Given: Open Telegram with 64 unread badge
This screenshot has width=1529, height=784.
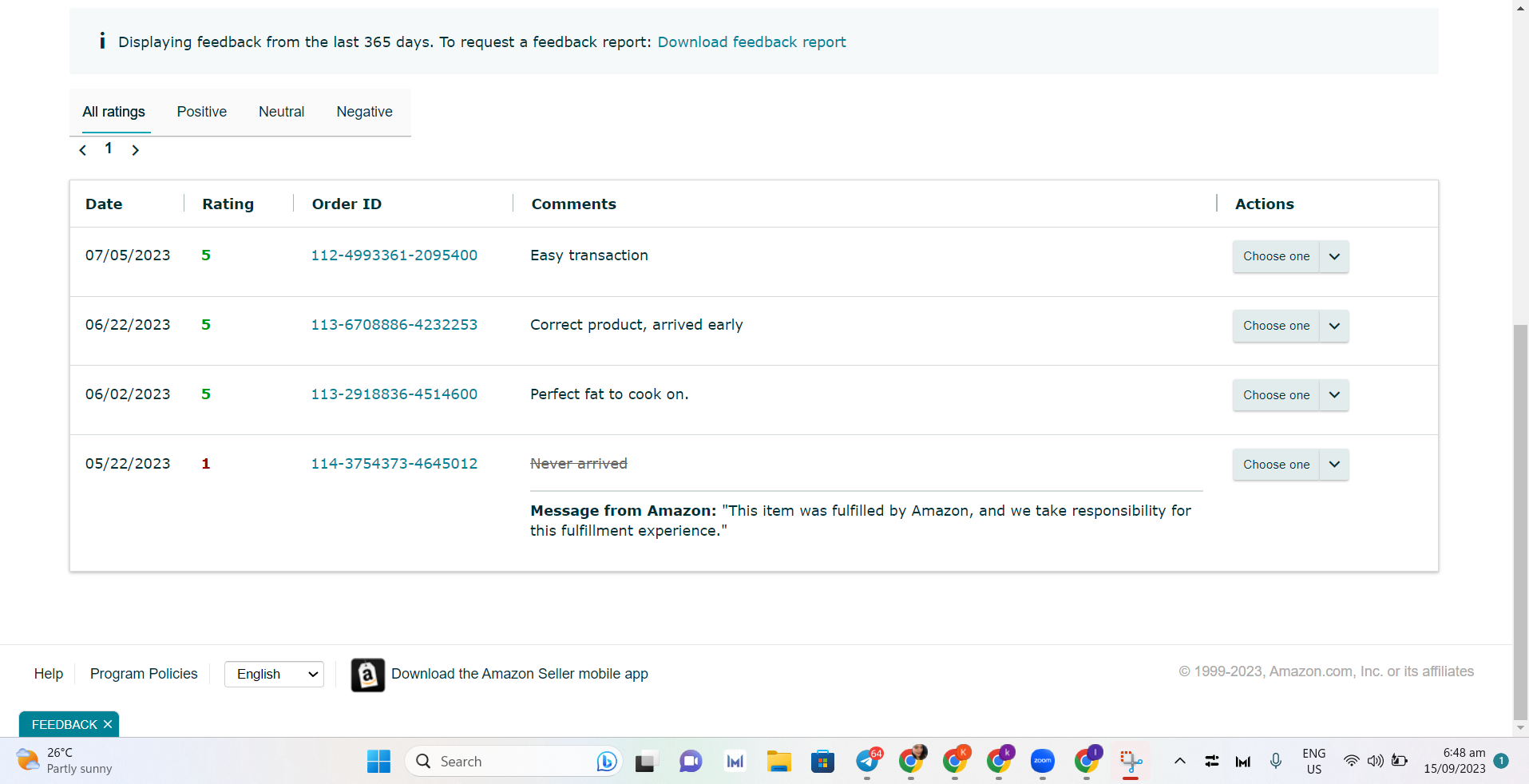Looking at the screenshot, I should pyautogui.click(x=868, y=761).
